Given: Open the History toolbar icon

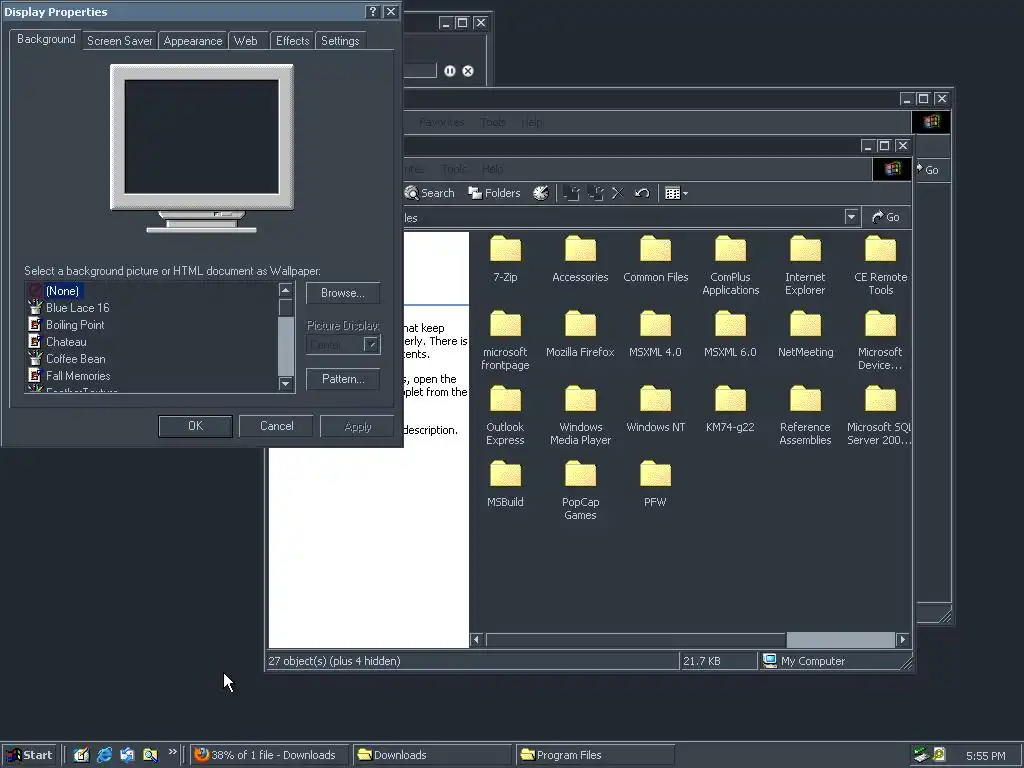Looking at the screenshot, I should [x=541, y=193].
